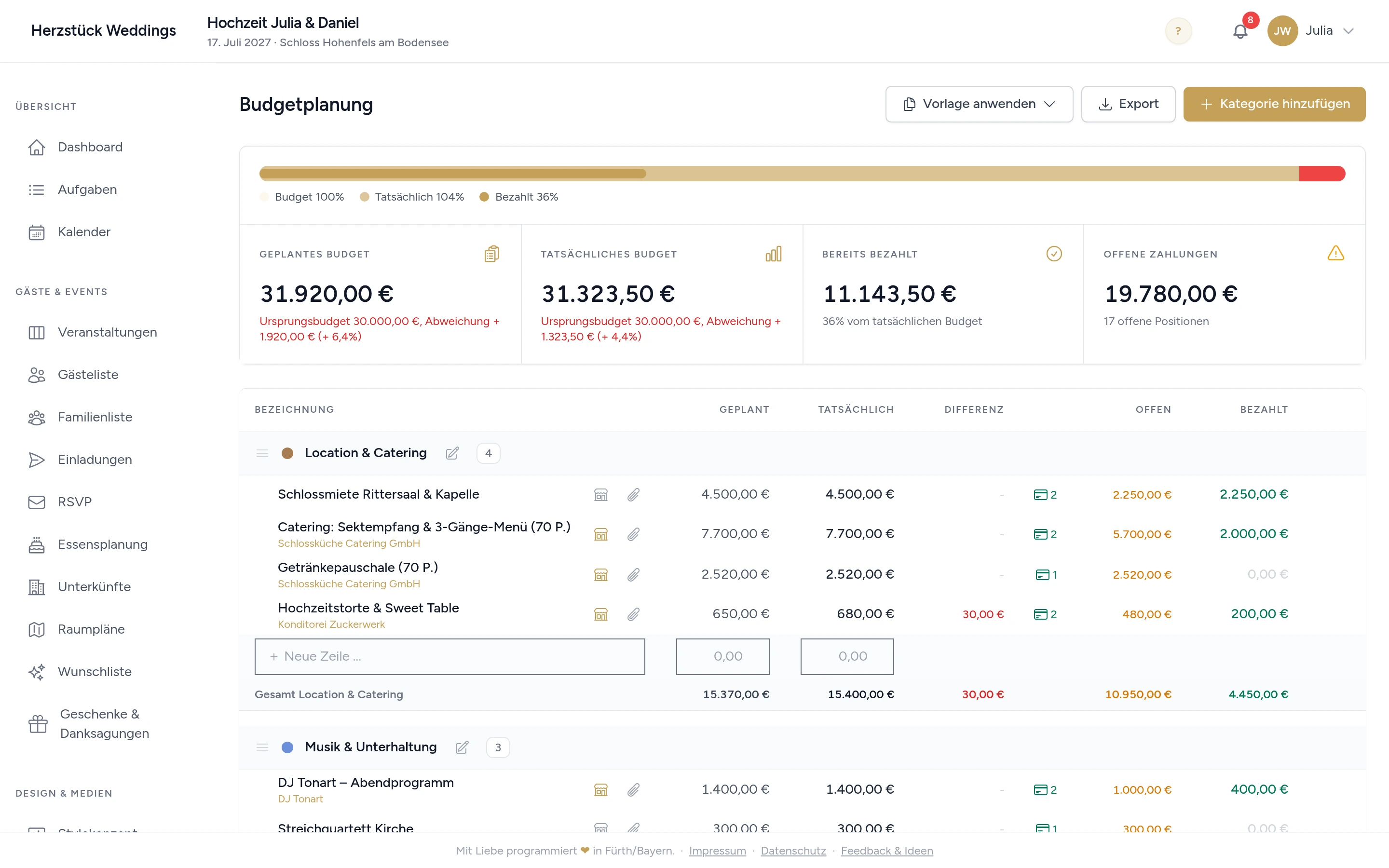Click the budget progress bar
Screen dimensions: 1389x868
click(802, 174)
